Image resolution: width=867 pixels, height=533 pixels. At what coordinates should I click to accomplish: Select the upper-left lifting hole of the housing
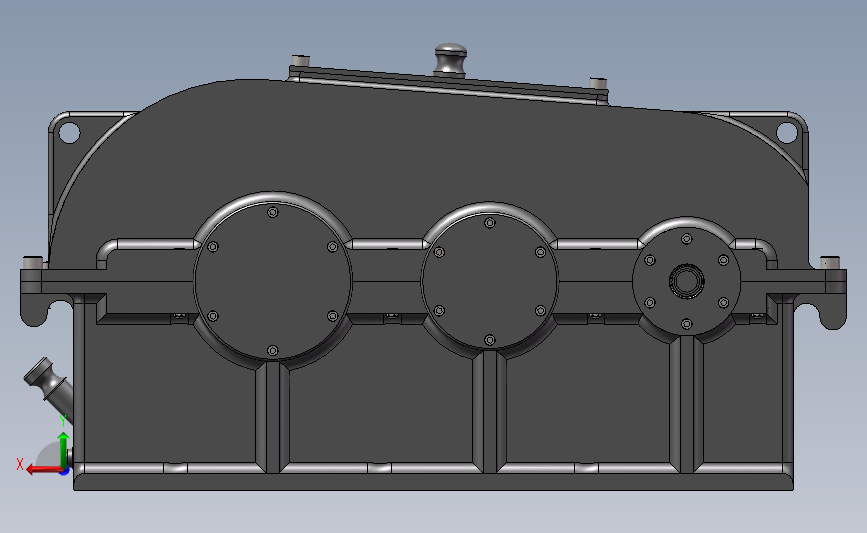tap(69, 133)
